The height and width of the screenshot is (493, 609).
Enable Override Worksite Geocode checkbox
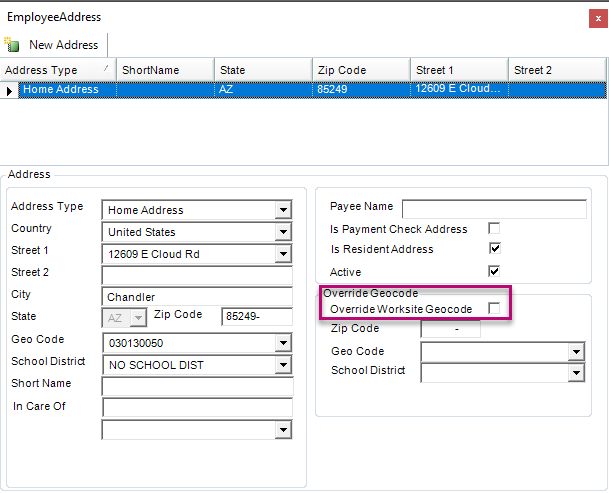pos(494,309)
